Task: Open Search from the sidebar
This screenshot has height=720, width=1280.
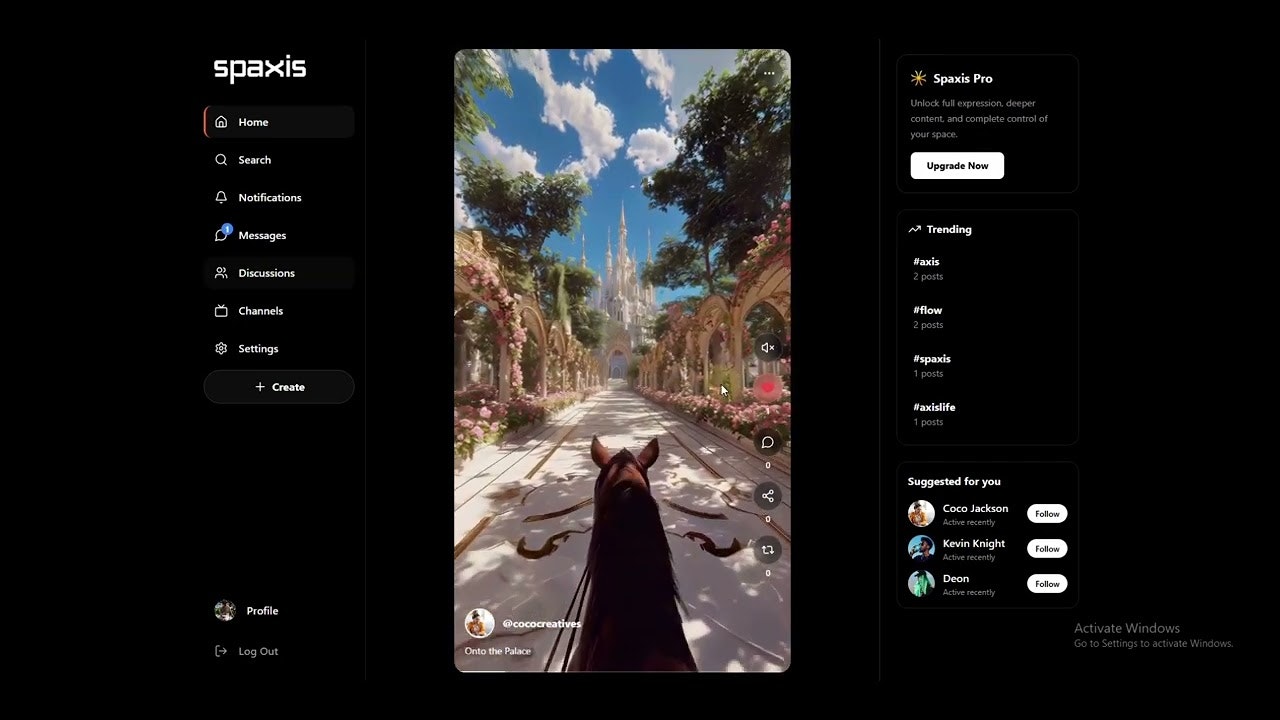Action: tap(279, 160)
